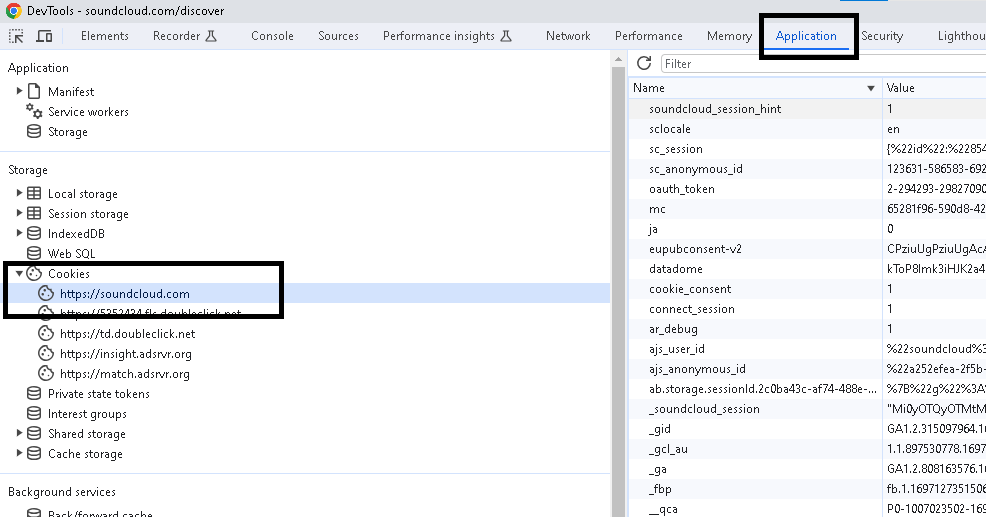Select the soundcloud_session_hint cookie row
Image resolution: width=1006 pixels, height=517 pixels.
(x=807, y=109)
